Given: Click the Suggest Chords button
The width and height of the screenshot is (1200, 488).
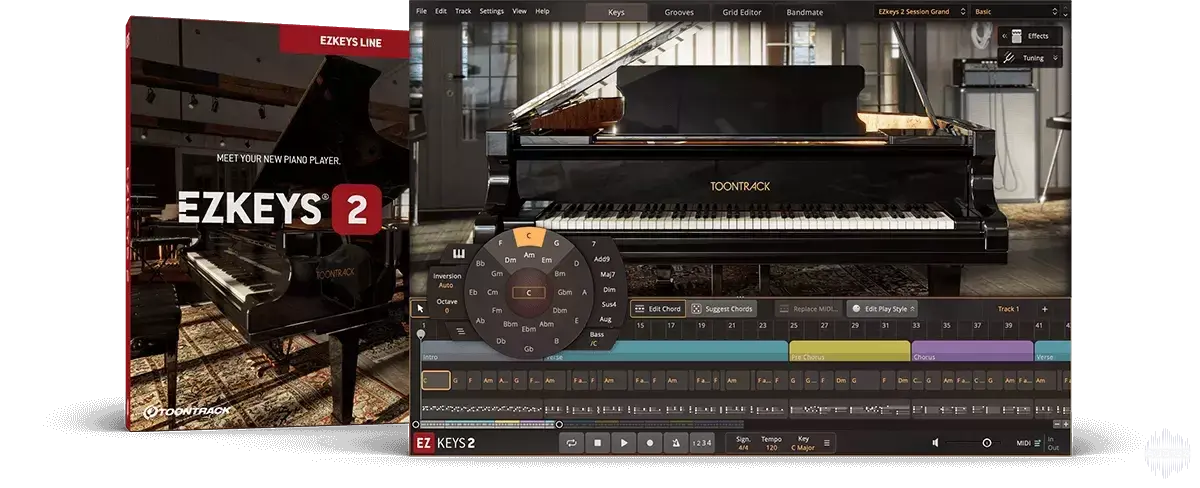Looking at the screenshot, I should pyautogui.click(x=722, y=309).
